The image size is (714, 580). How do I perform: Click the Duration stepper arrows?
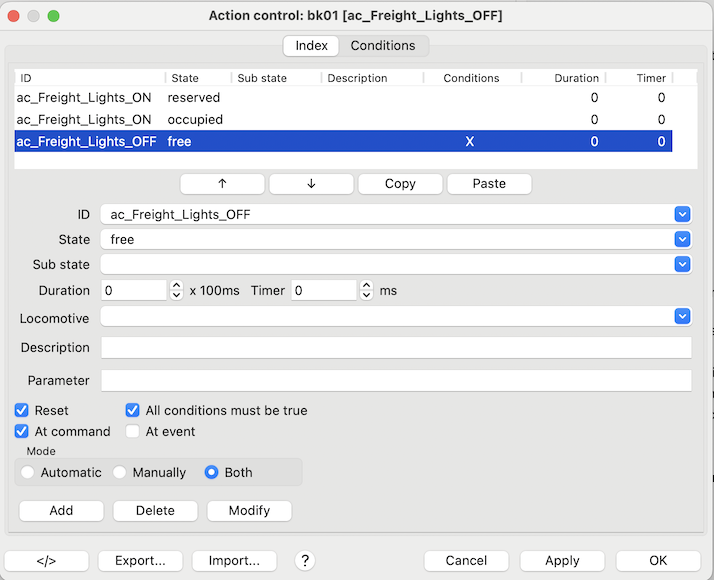pos(177,291)
